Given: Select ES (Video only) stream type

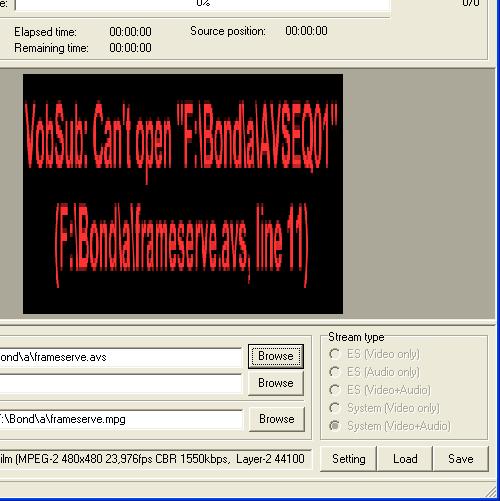Looking at the screenshot, I should (x=374, y=354).
